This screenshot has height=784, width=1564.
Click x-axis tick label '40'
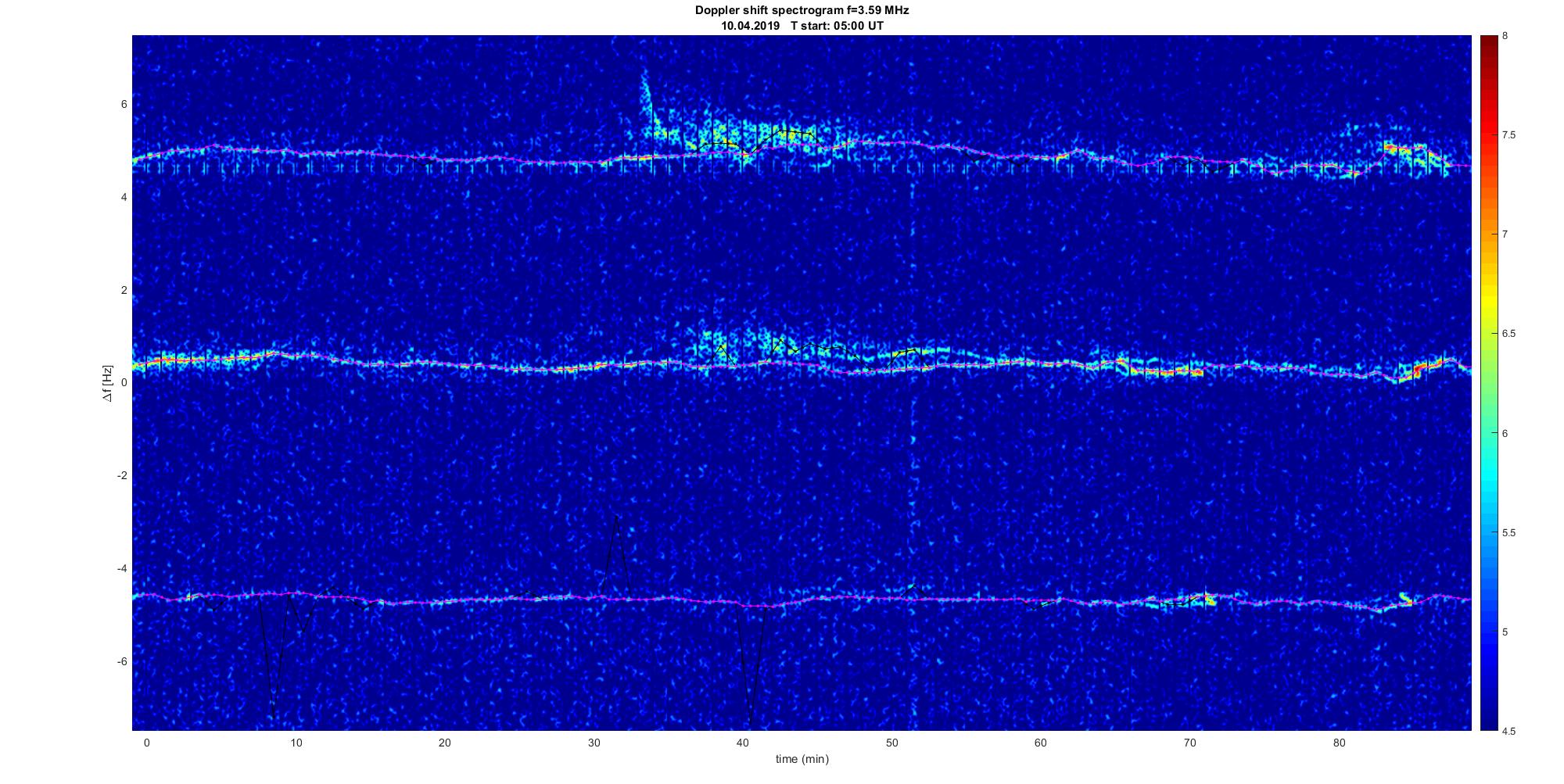(x=743, y=743)
